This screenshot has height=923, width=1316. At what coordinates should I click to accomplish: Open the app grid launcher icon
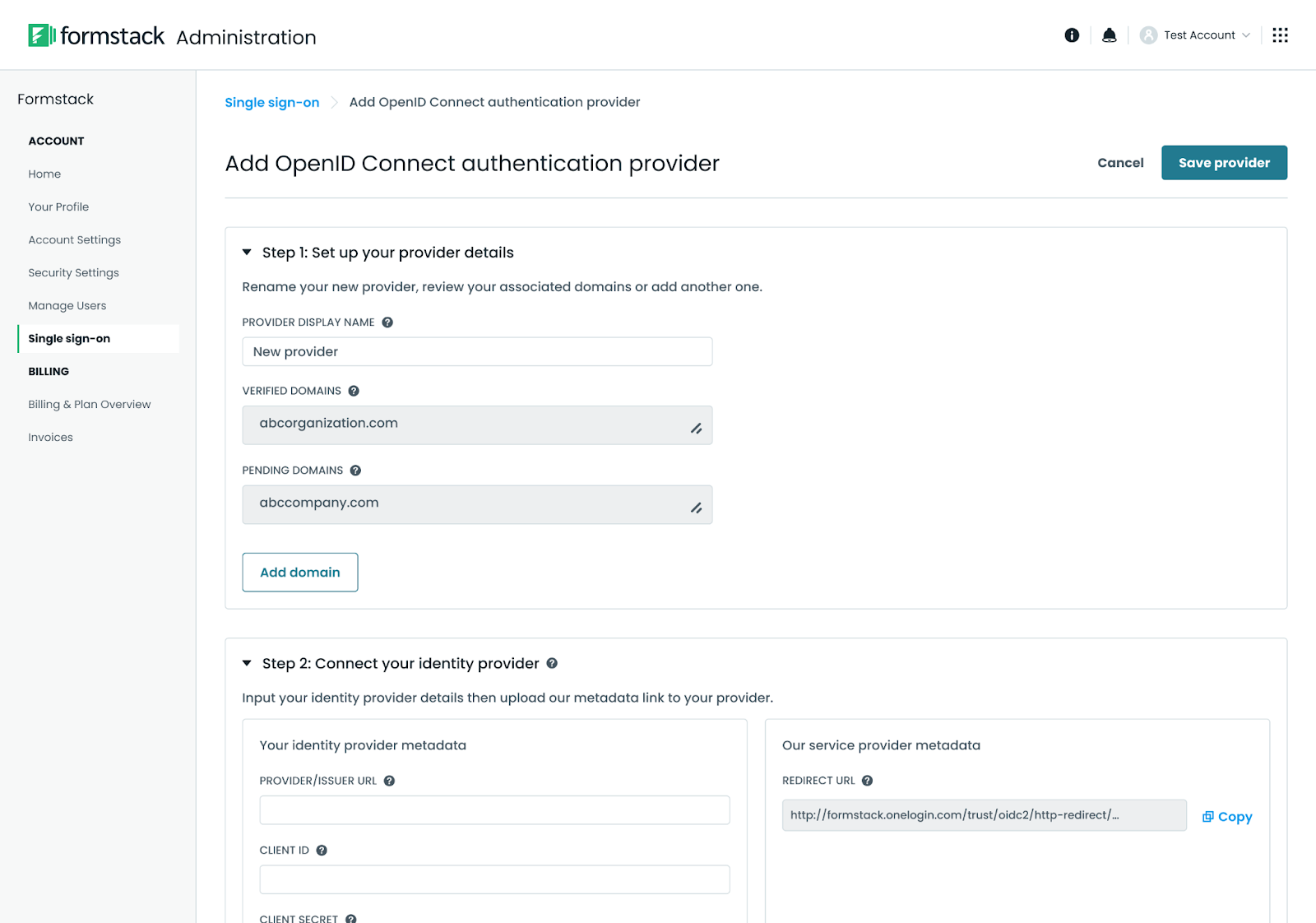click(x=1280, y=35)
